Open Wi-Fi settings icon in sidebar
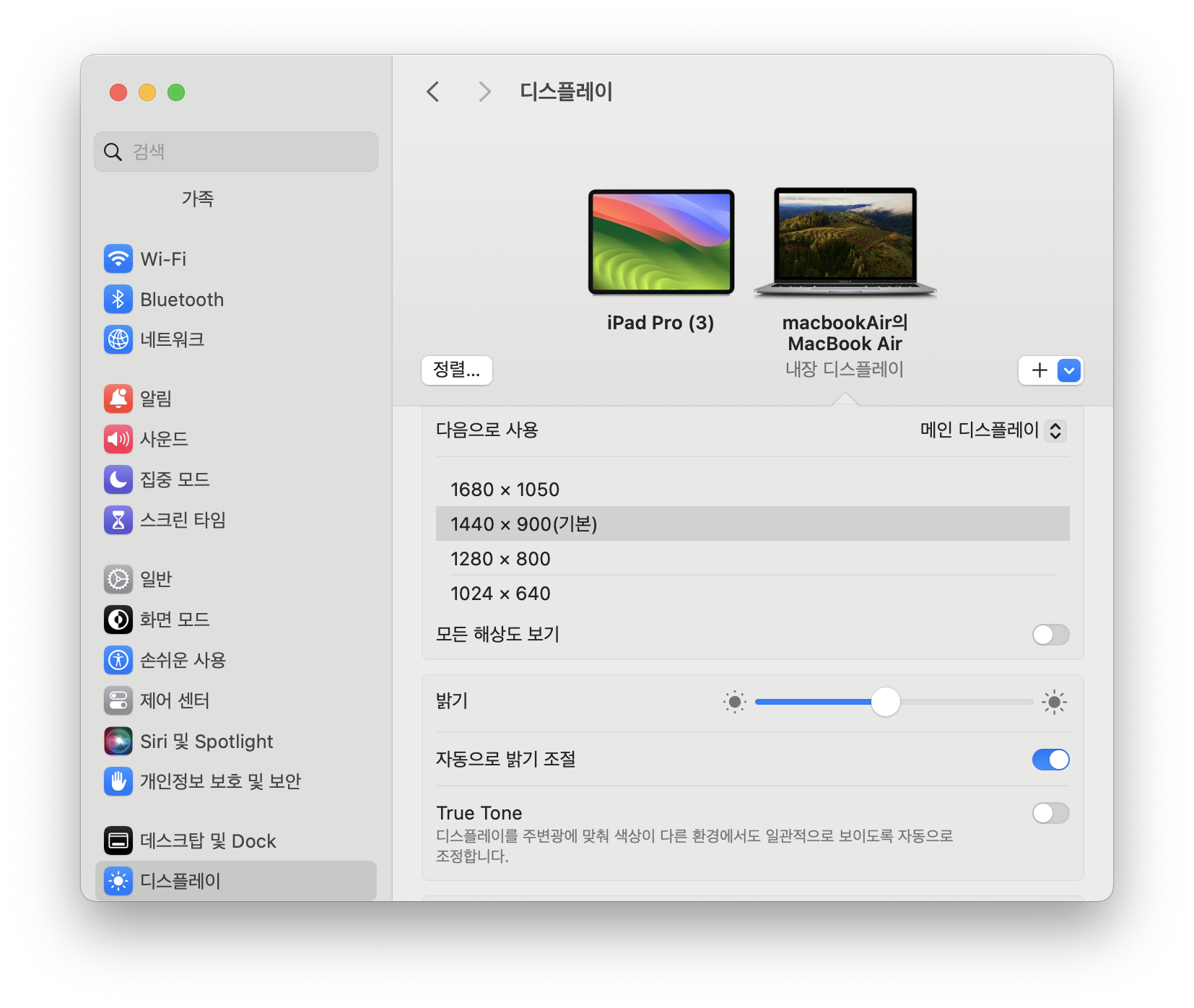1194x1008 pixels. point(118,258)
